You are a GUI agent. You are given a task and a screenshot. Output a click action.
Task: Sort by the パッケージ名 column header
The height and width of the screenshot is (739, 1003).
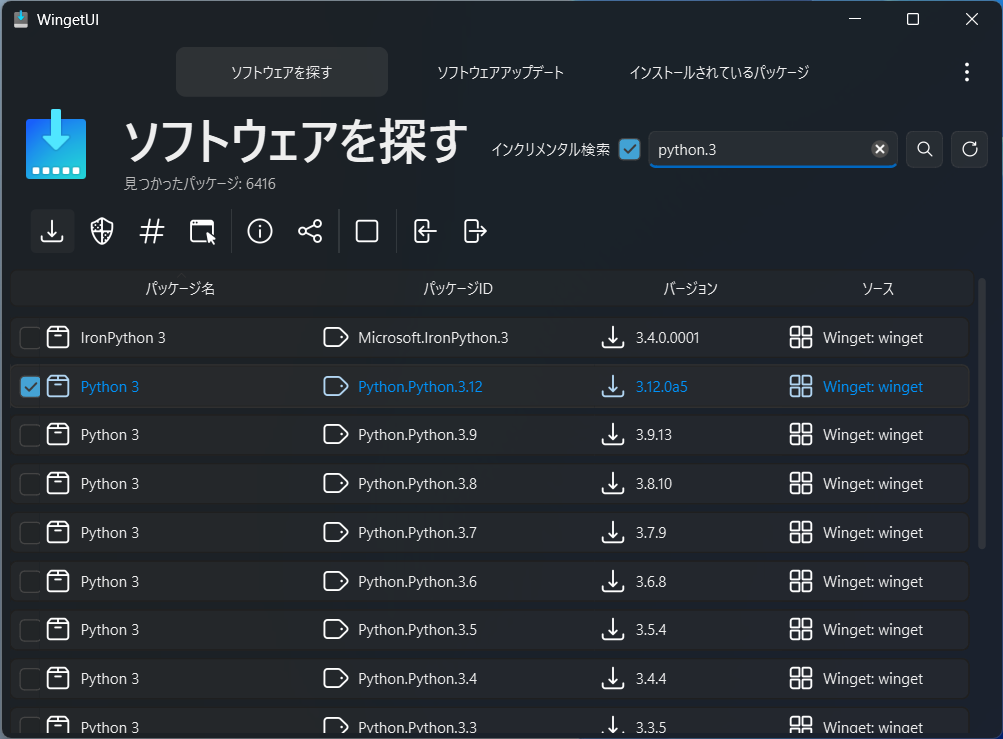tap(180, 288)
